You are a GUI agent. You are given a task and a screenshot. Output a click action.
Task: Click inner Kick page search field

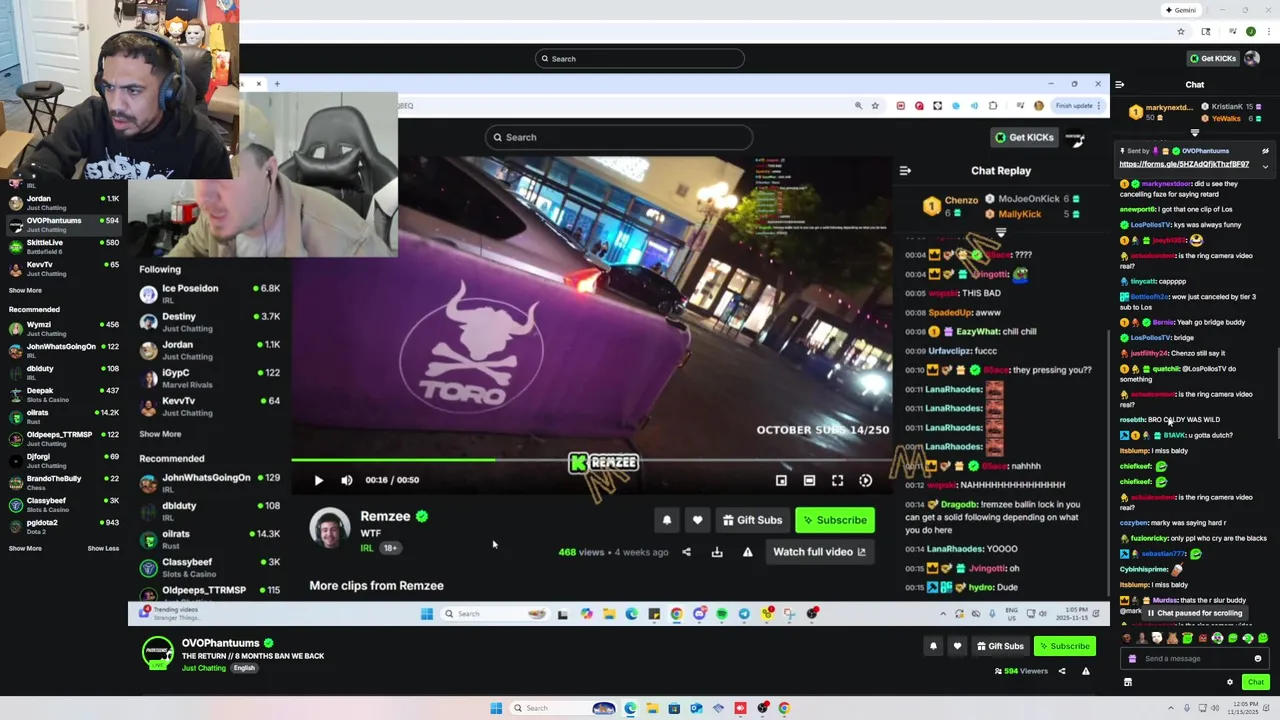click(x=619, y=137)
